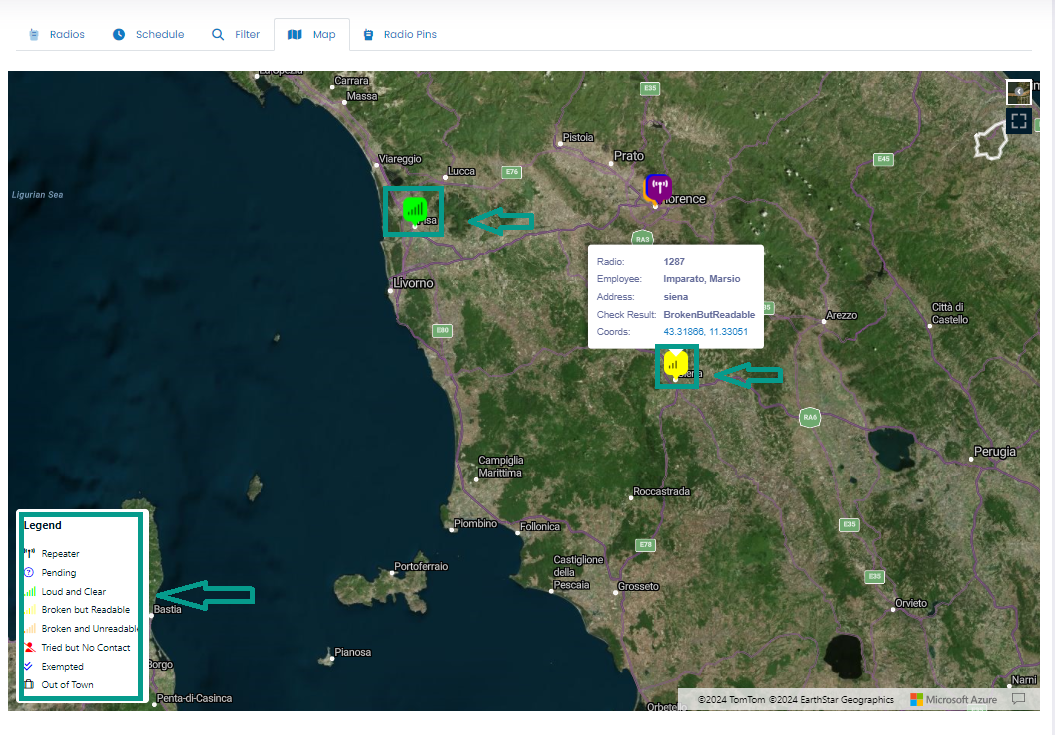
Task: Click the Prato city label
Action: click(x=629, y=155)
